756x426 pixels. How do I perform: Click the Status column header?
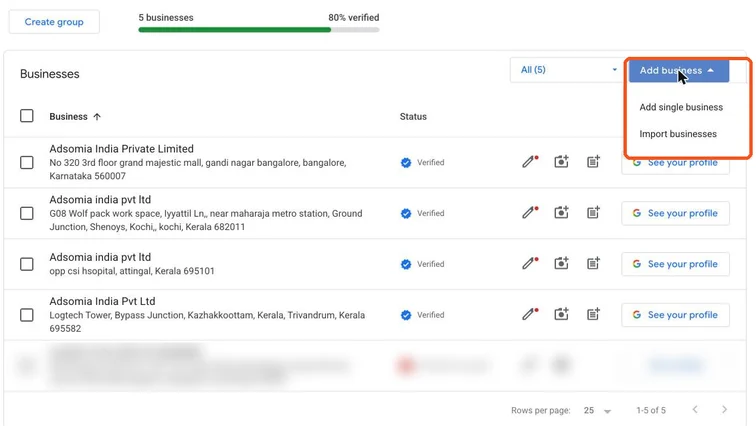[413, 117]
